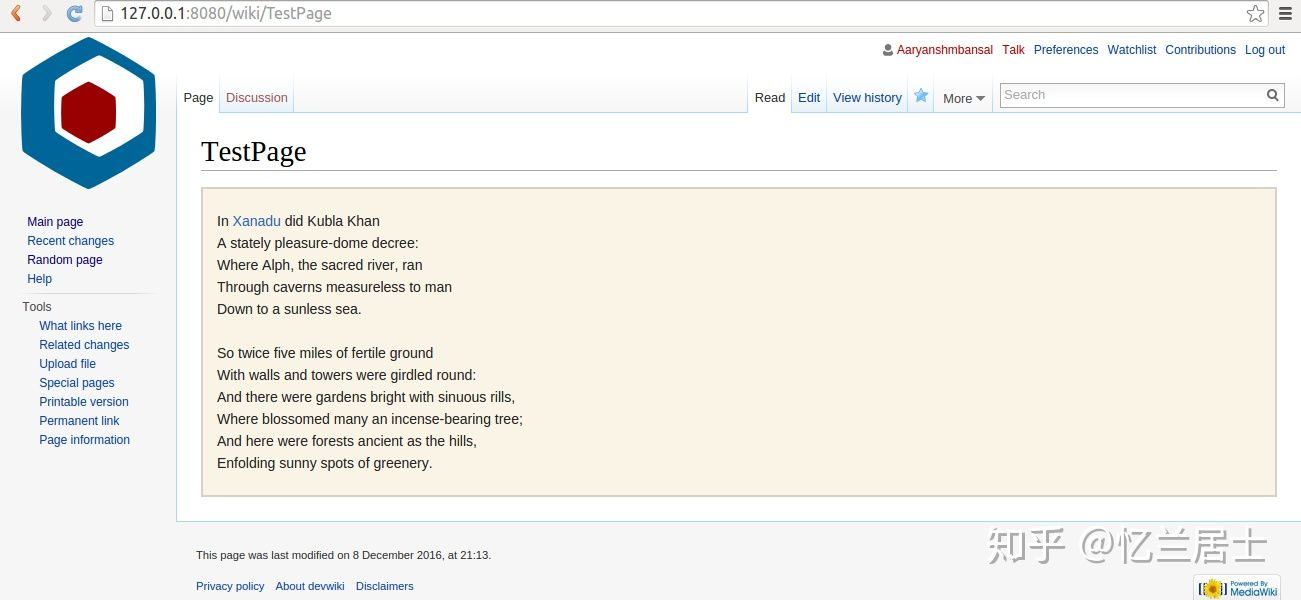Reload the page with the refresh icon
Screen dimensions: 1301x600
tap(74, 13)
